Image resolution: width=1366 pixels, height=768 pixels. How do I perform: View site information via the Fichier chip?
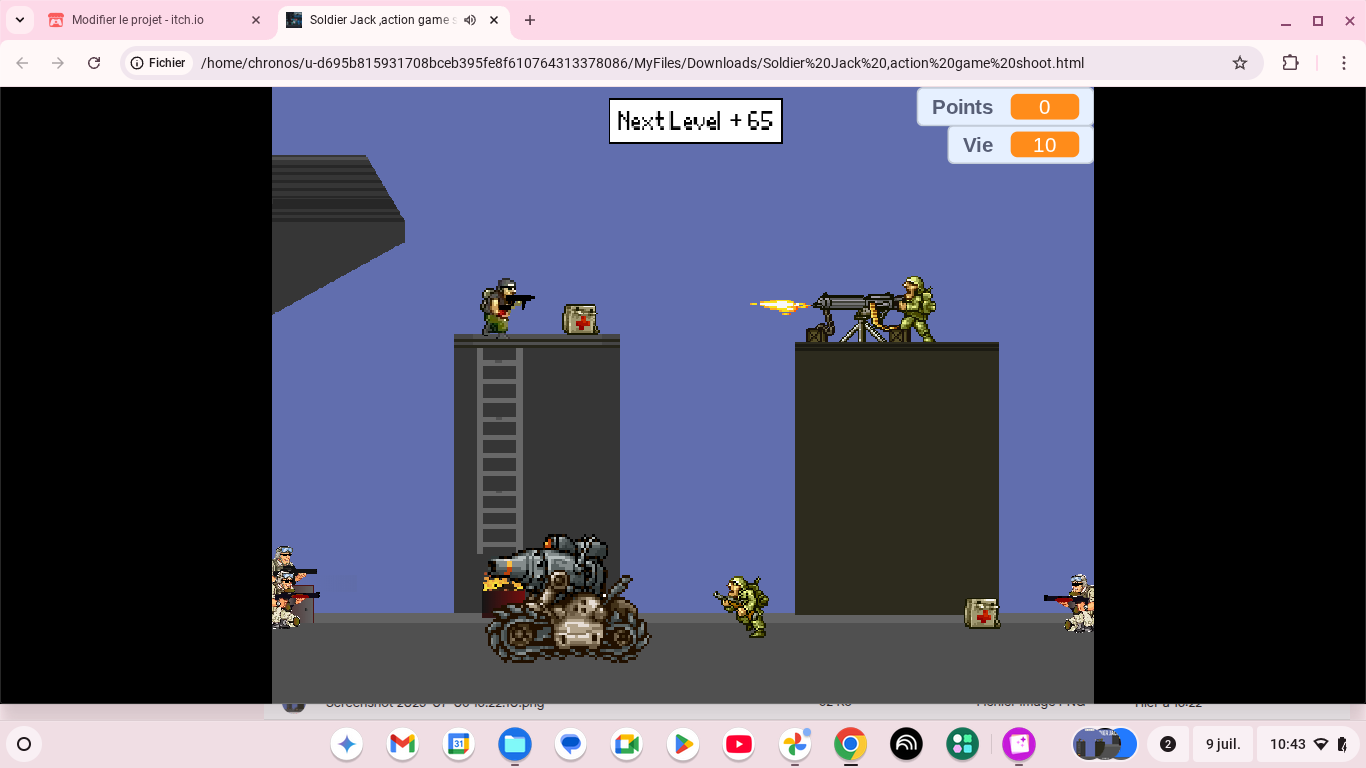pos(158,63)
